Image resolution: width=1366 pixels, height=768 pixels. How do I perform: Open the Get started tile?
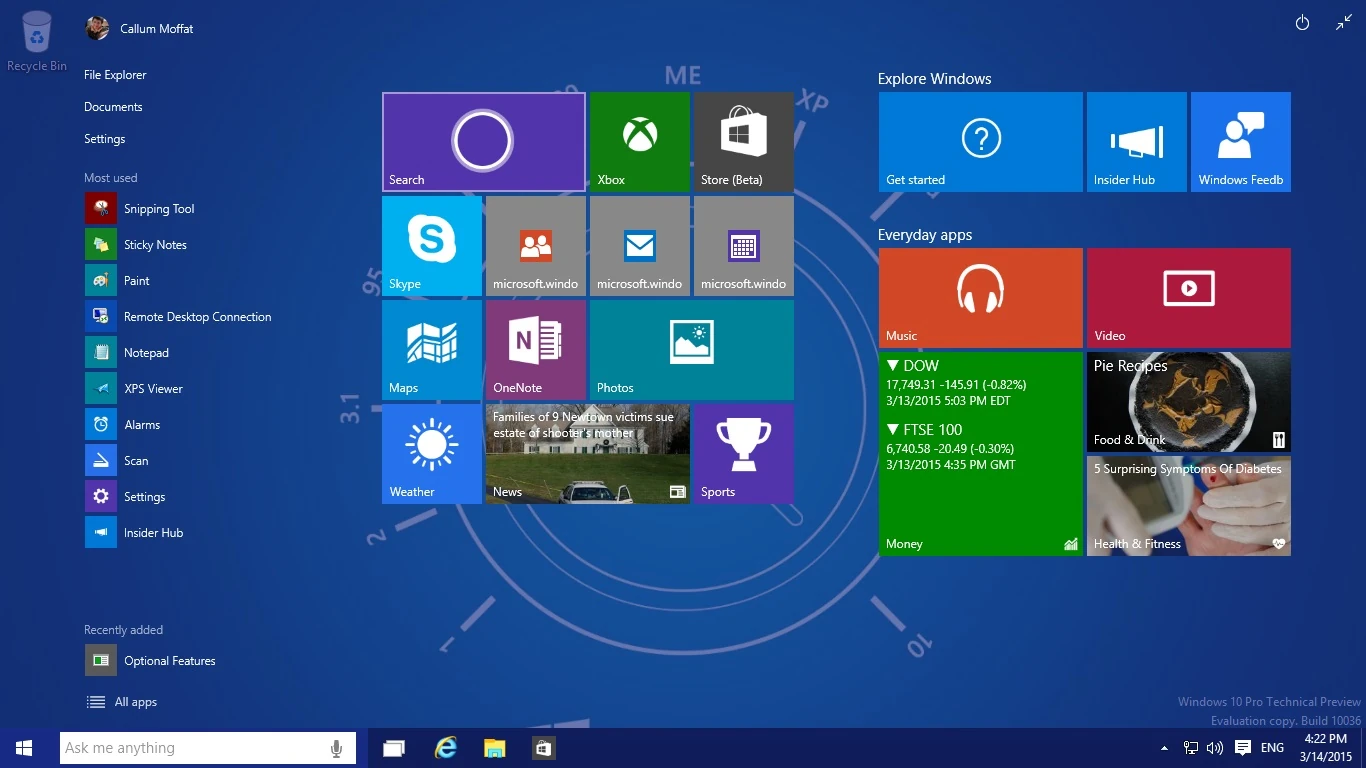(980, 142)
